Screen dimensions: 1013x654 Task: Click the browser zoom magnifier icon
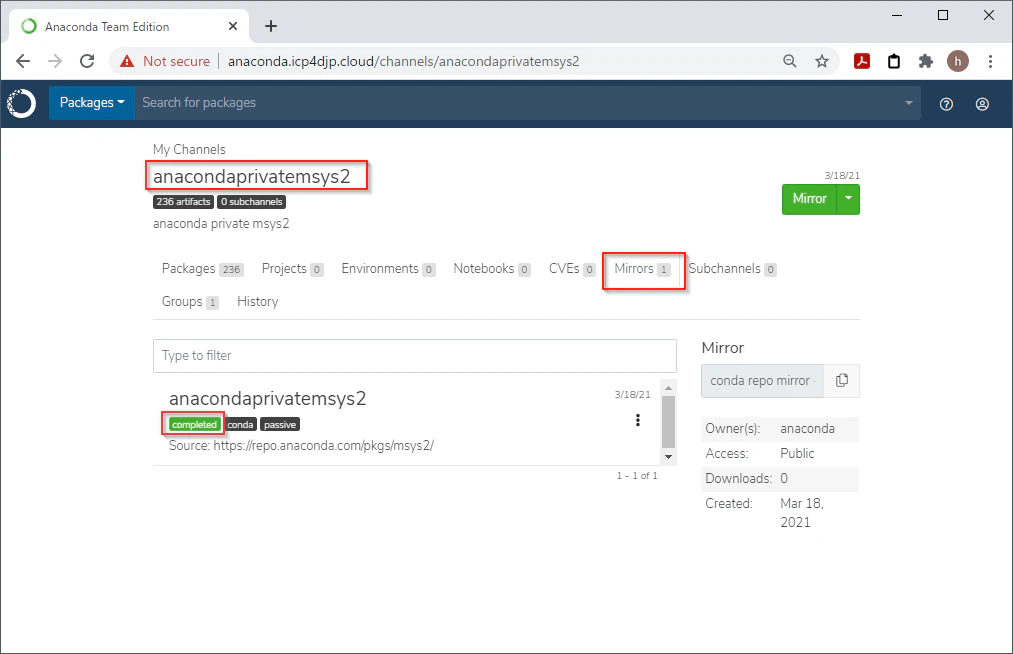point(789,61)
